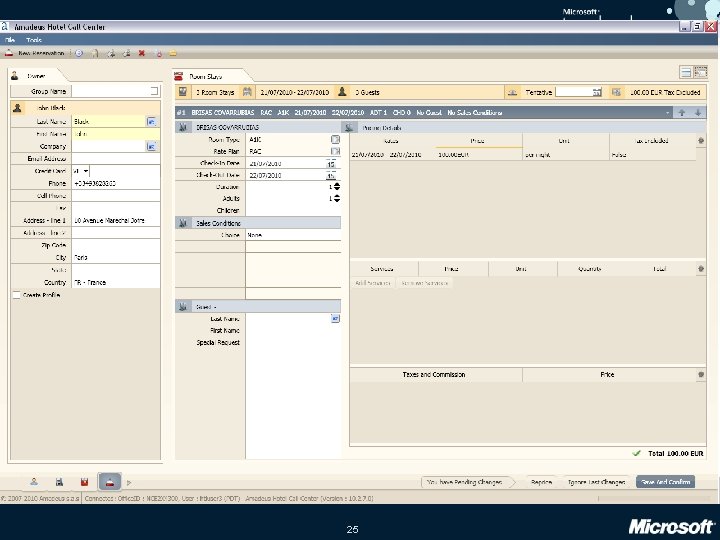Open the Check-In Date calendar

point(331,163)
